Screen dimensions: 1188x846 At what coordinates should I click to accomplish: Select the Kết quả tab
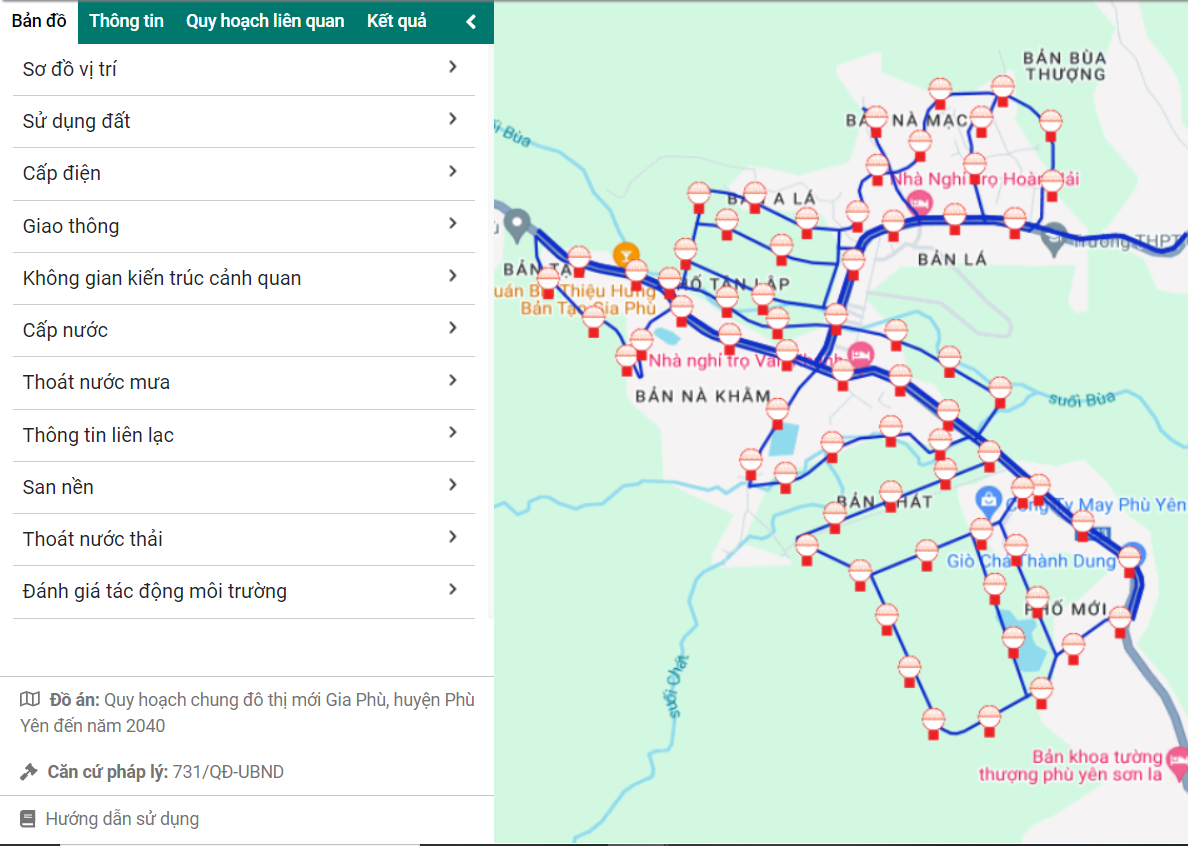click(396, 21)
